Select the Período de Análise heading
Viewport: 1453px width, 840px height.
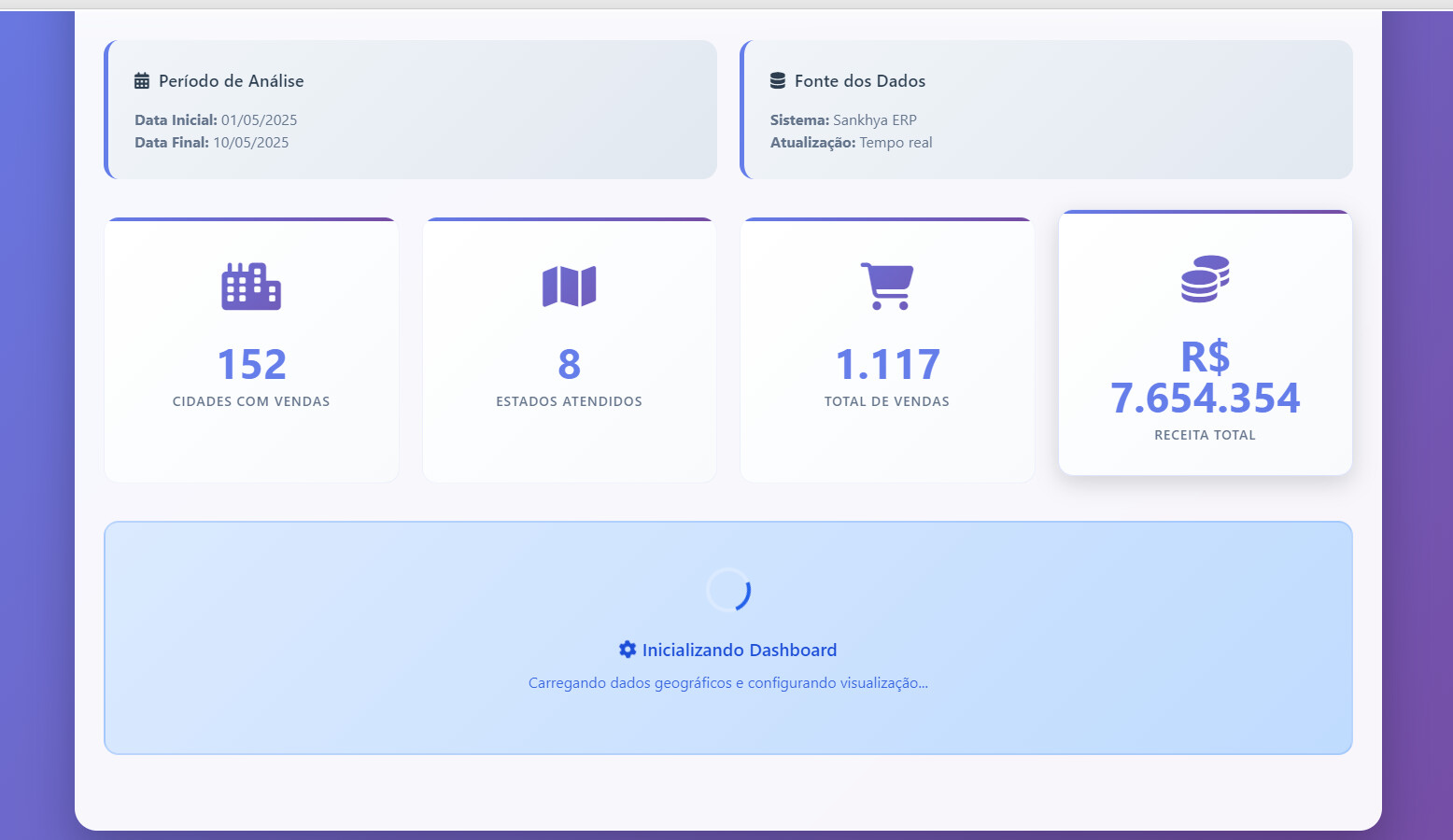pos(231,81)
